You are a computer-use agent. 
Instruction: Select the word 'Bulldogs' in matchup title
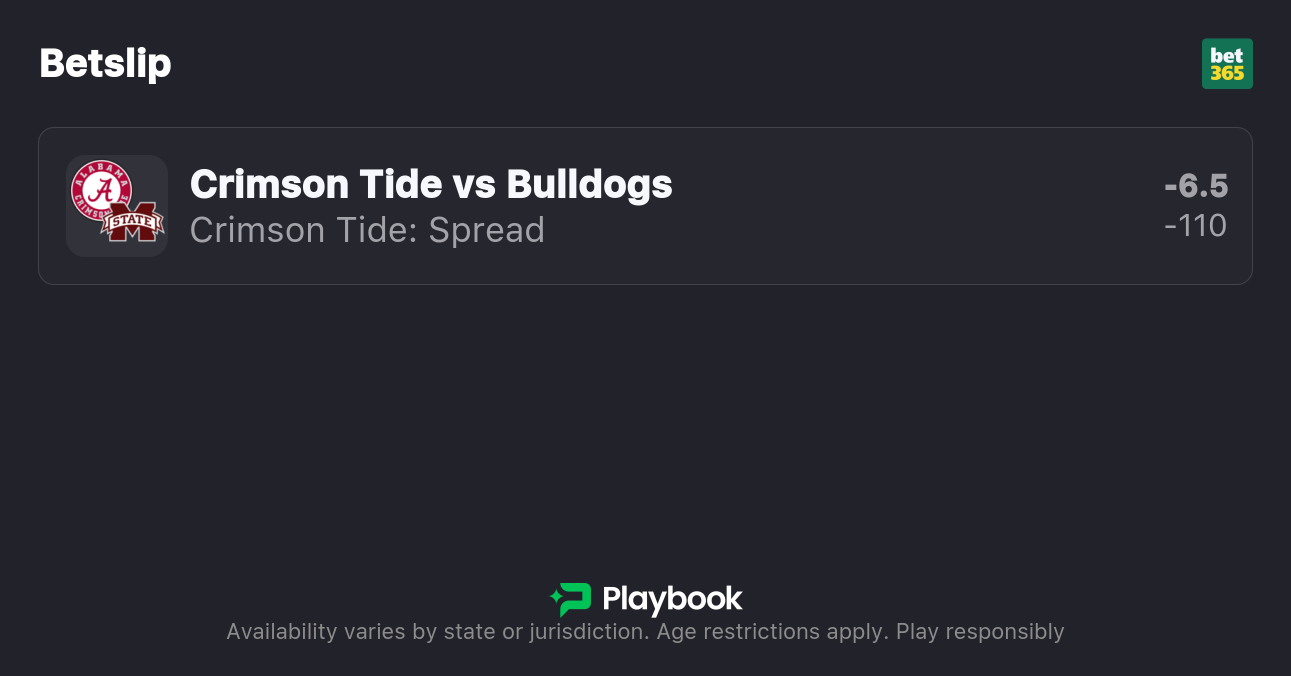click(x=589, y=184)
